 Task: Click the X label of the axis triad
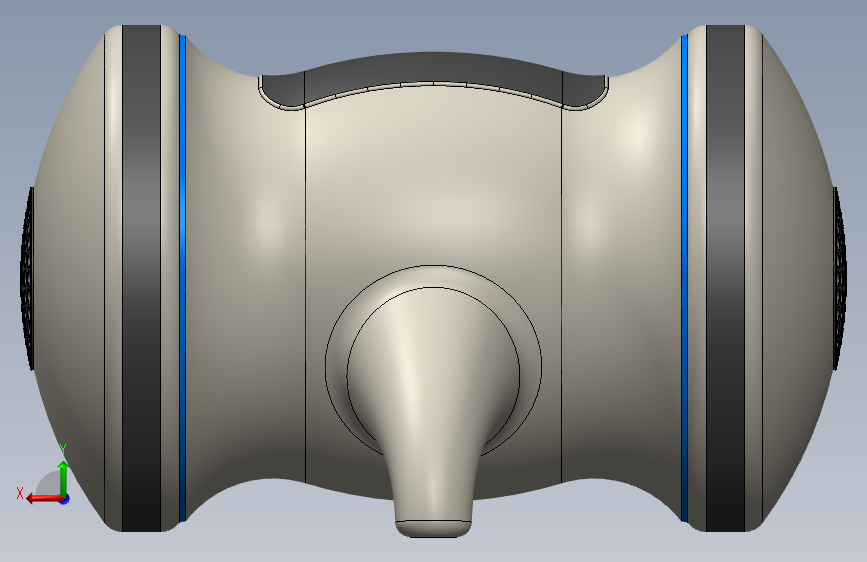pyautogui.click(x=20, y=493)
